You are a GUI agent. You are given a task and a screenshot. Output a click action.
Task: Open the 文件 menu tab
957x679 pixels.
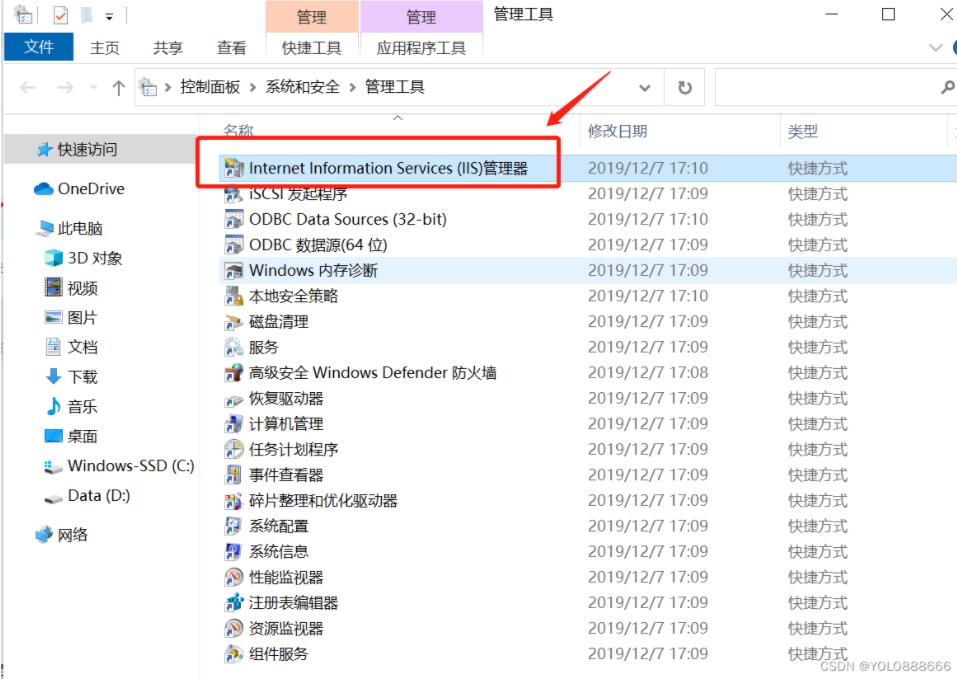39,47
